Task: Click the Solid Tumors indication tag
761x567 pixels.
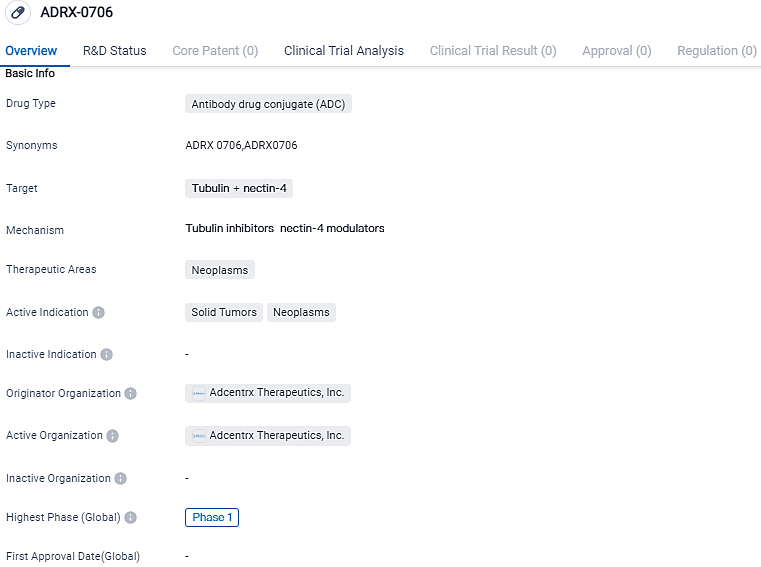Action: point(224,312)
